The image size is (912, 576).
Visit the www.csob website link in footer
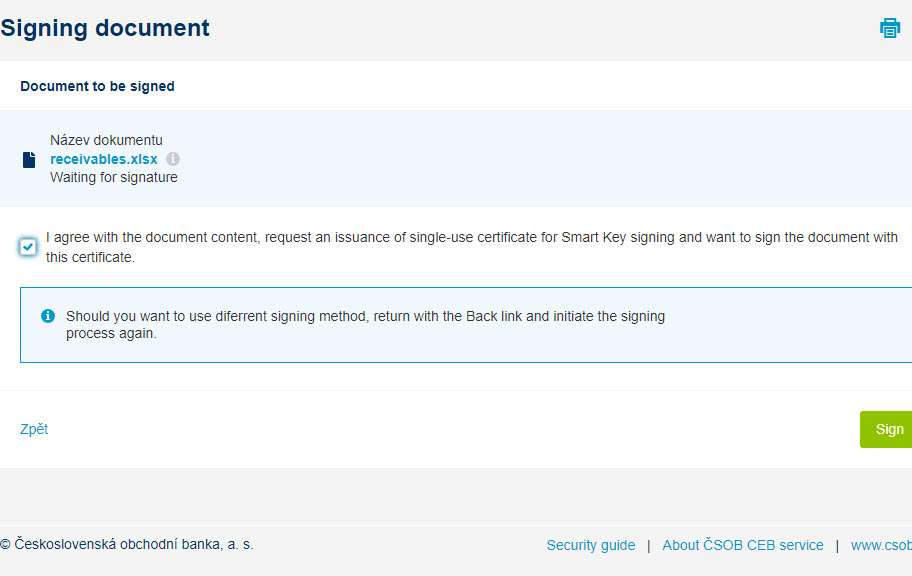click(x=881, y=545)
